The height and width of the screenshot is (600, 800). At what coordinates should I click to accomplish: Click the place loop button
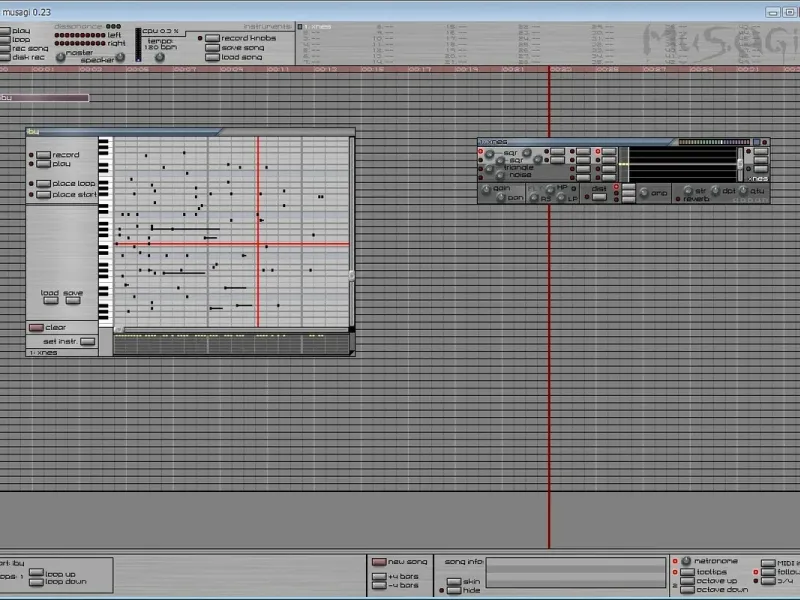[x=43, y=184]
